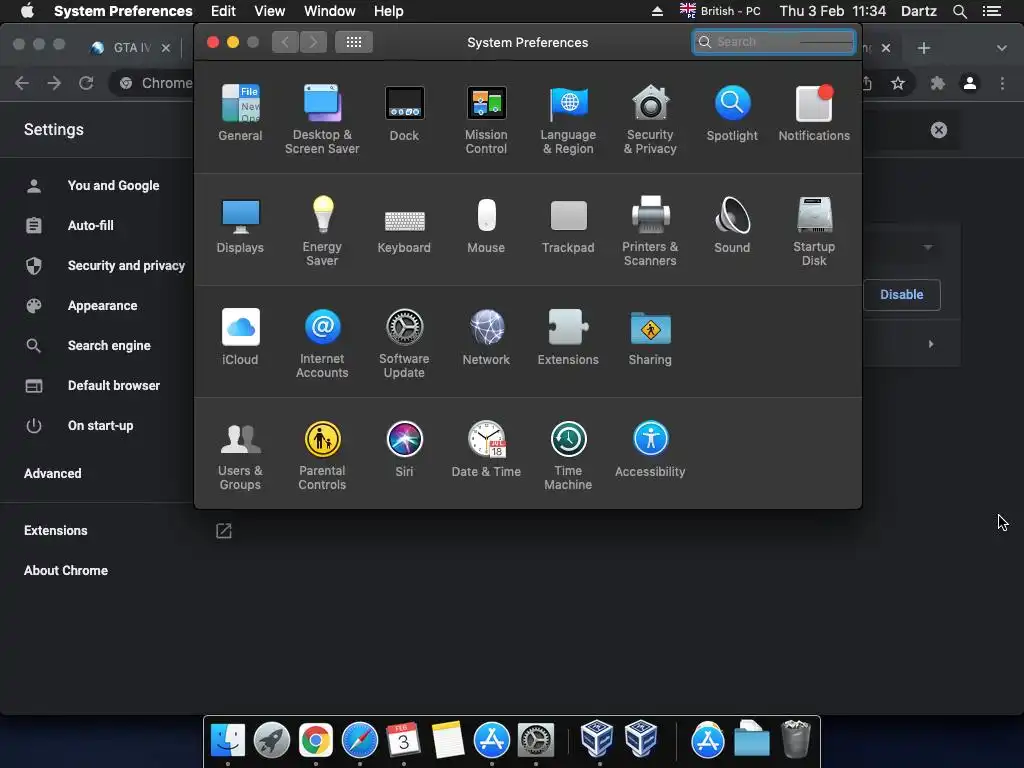Open Chrome profile avatar button
The height and width of the screenshot is (768, 1024).
coord(970,83)
